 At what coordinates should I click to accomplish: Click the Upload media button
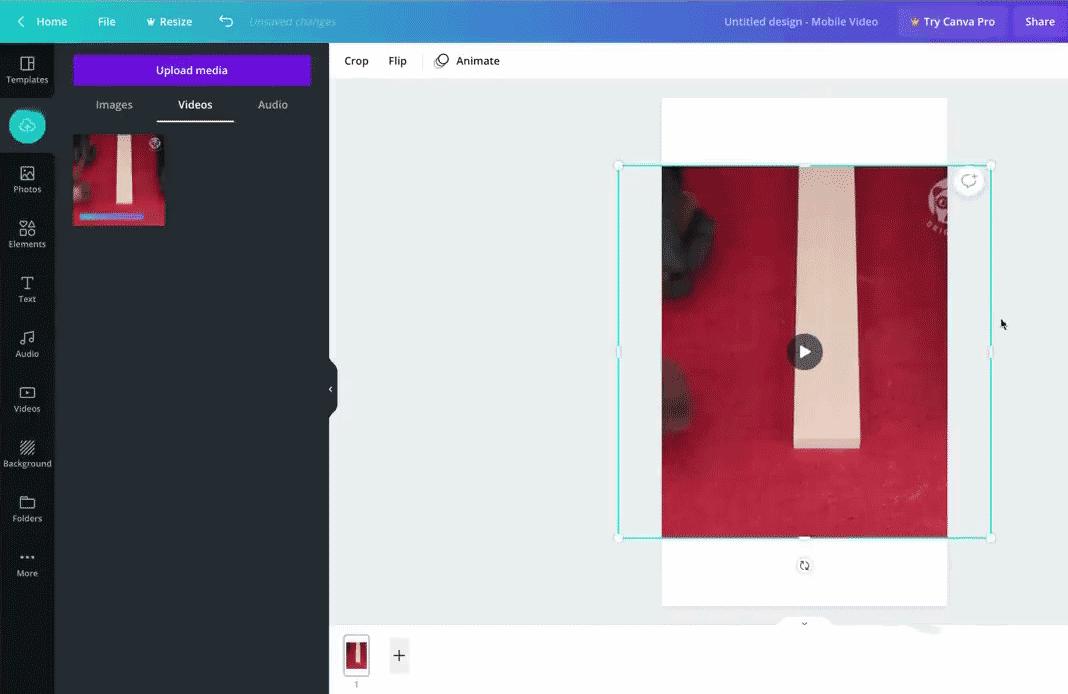192,71
